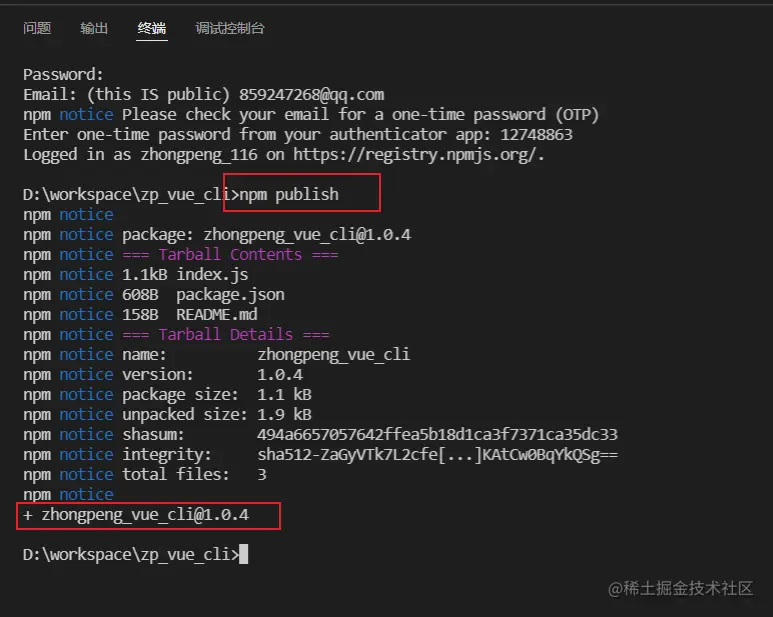Screen dimensions: 773x617
Task: Switch to the 输出 tab
Action: [x=94, y=28]
